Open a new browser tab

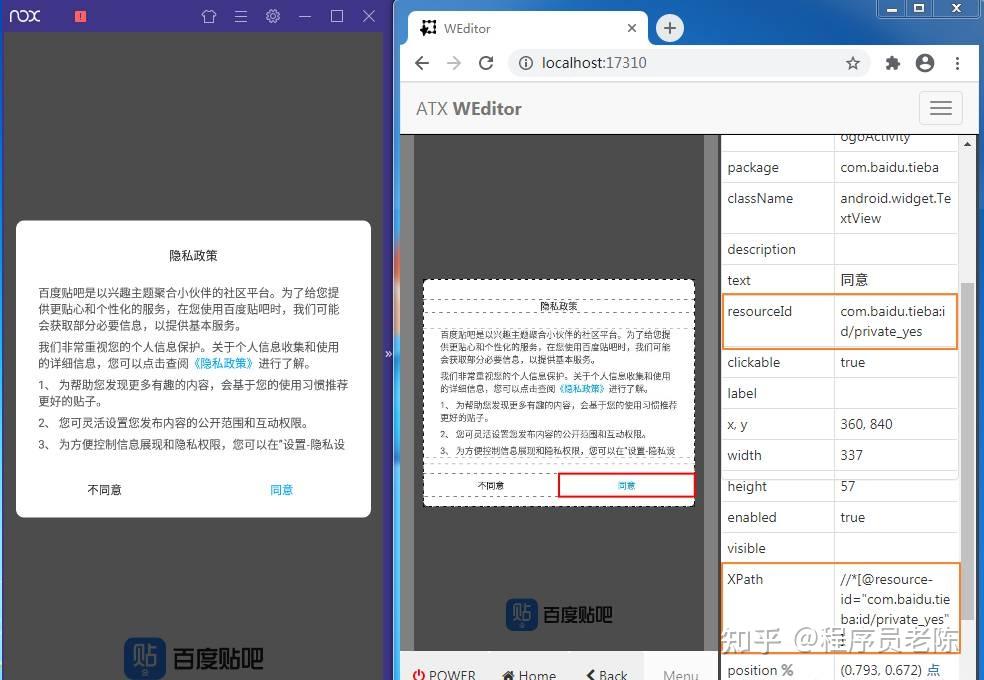(669, 28)
